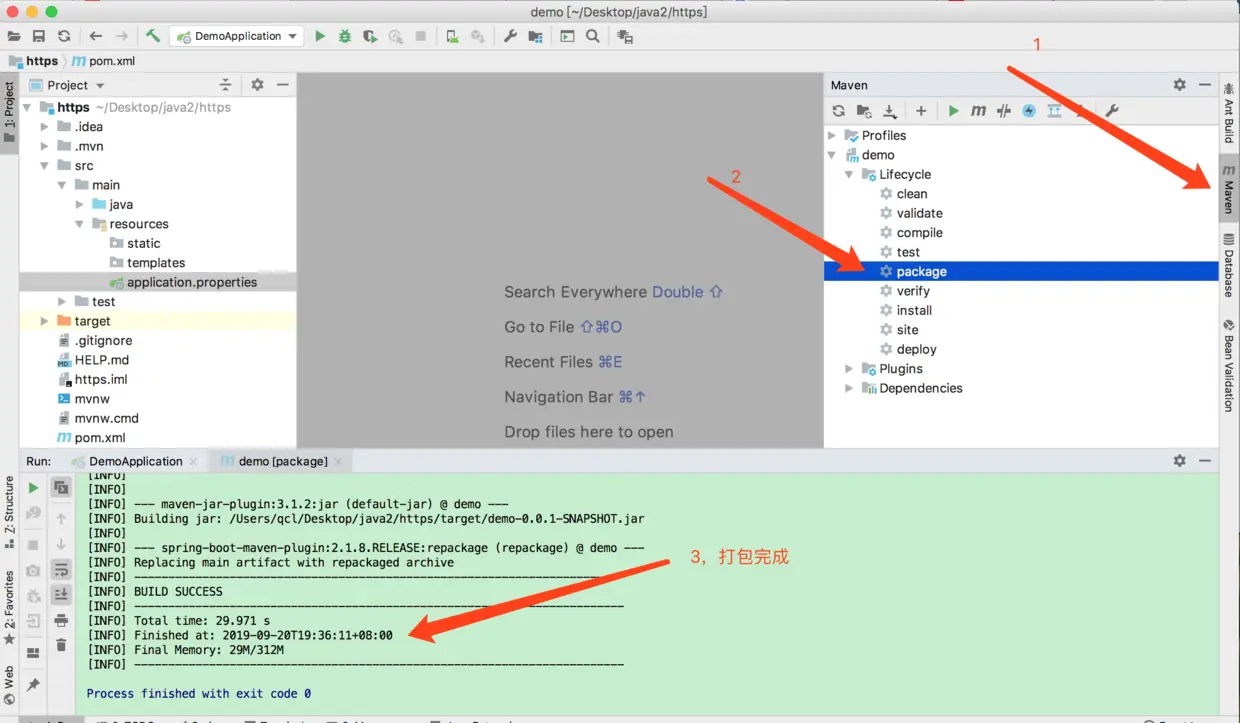Click the Save All toolbar icon
This screenshot has width=1240, height=723.
tap(39, 36)
